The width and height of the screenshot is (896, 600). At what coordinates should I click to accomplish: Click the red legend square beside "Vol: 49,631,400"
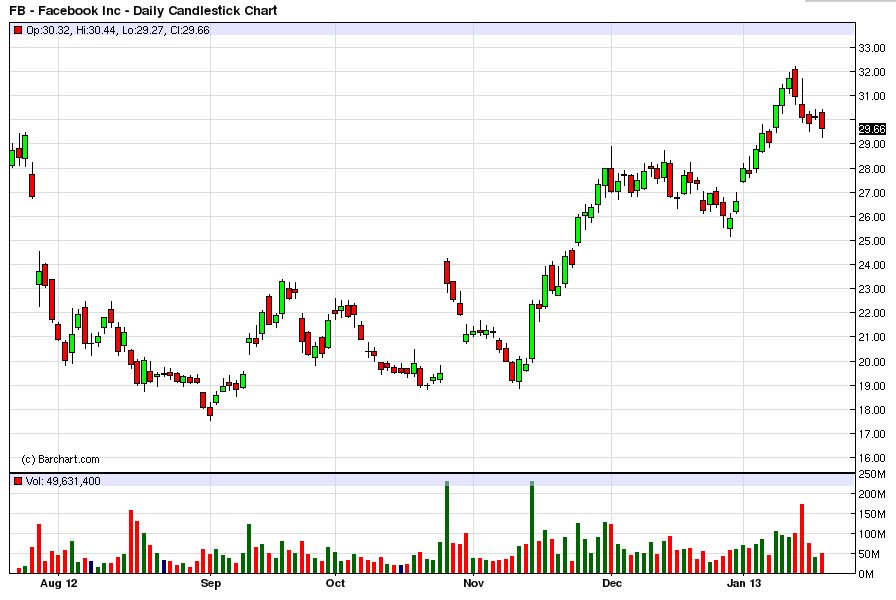pyautogui.click(x=18, y=481)
